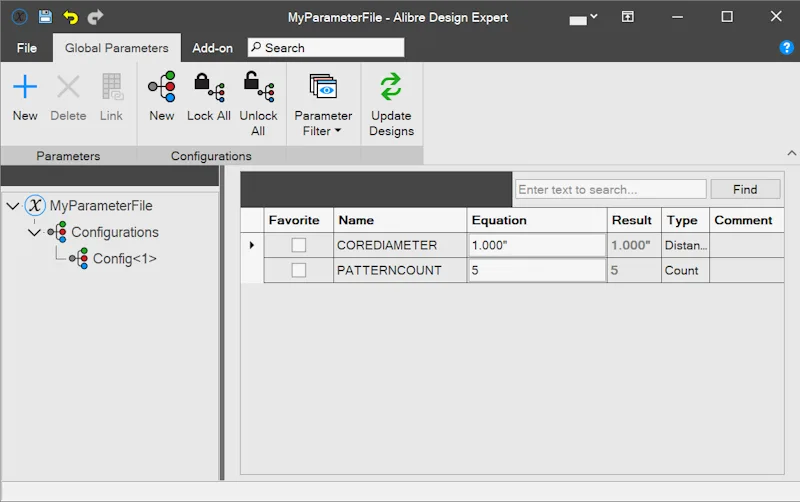Edit the PATTERNCOUNT equation field showing 5

pyautogui.click(x=537, y=270)
